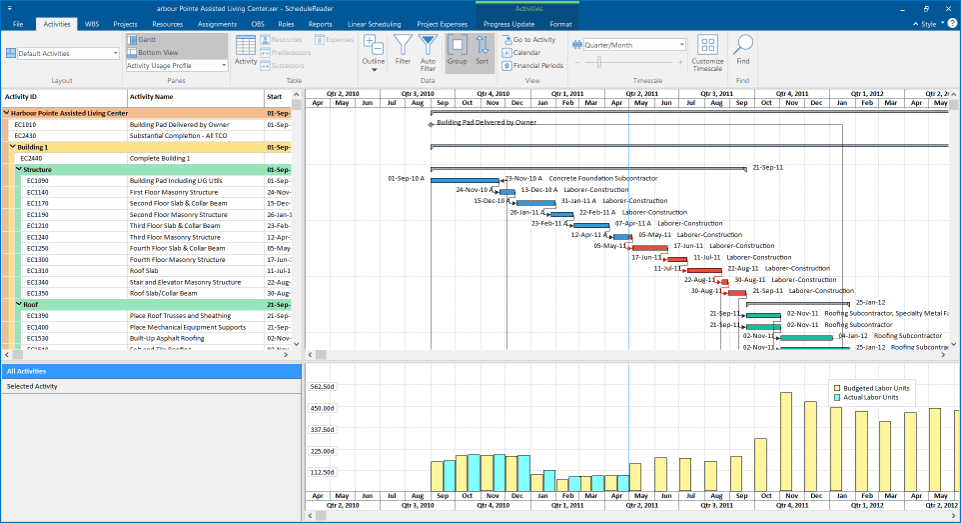The width and height of the screenshot is (961, 523).
Task: Click the November 2011 budgeted labor bar
Action: coord(786,441)
